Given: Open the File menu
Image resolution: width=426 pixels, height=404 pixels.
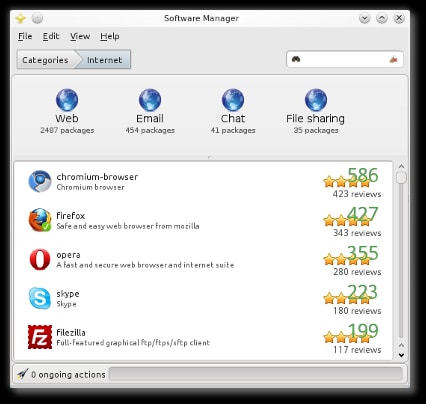Looking at the screenshot, I should [25, 36].
